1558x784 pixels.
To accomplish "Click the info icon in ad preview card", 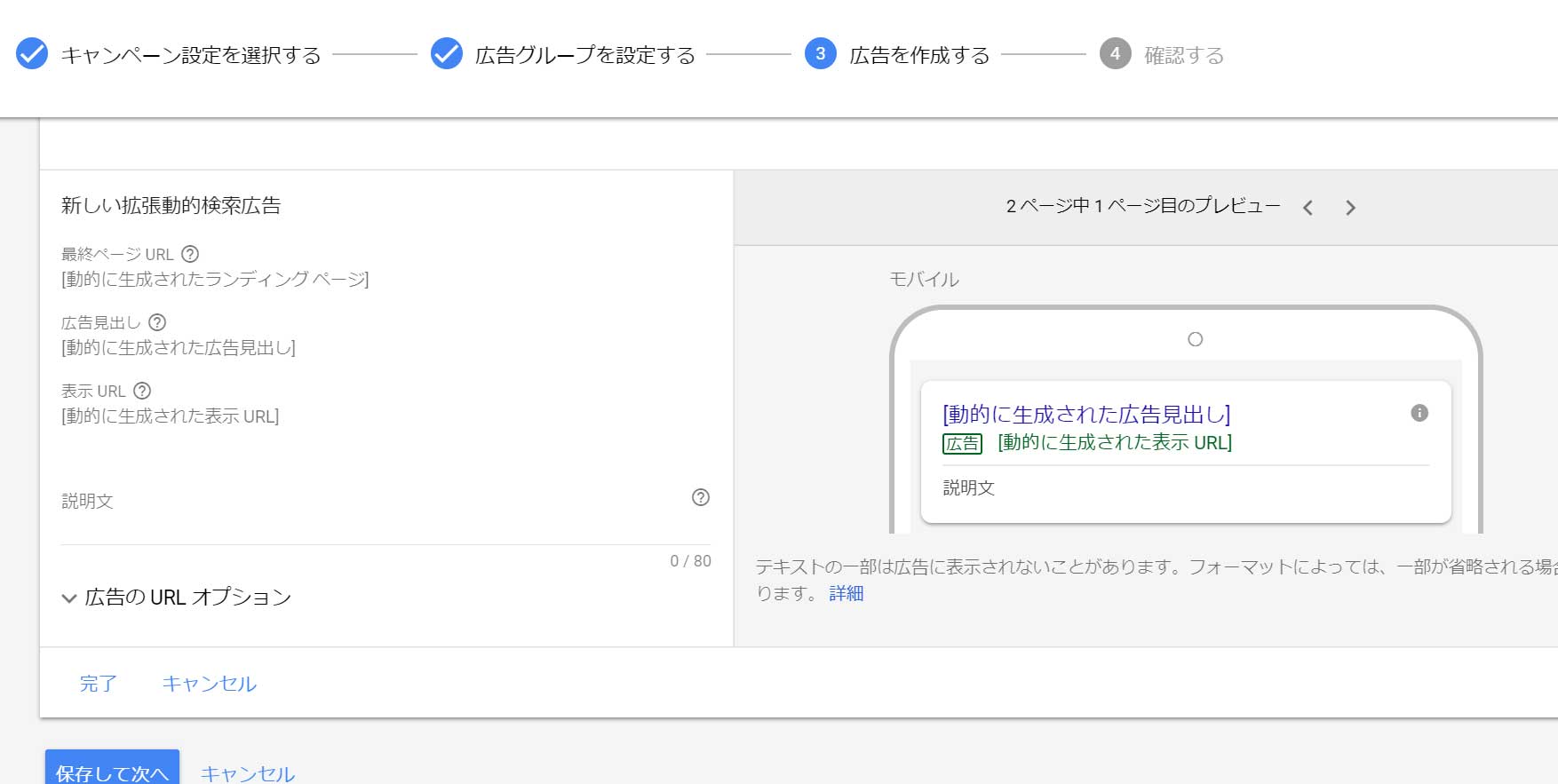I will point(1419,413).
